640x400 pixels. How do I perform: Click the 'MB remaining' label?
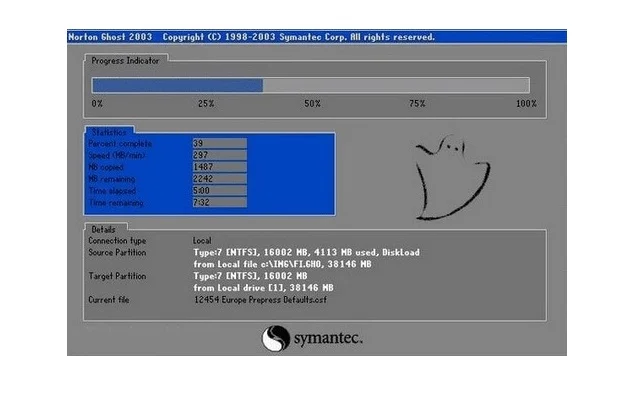[x=111, y=179]
